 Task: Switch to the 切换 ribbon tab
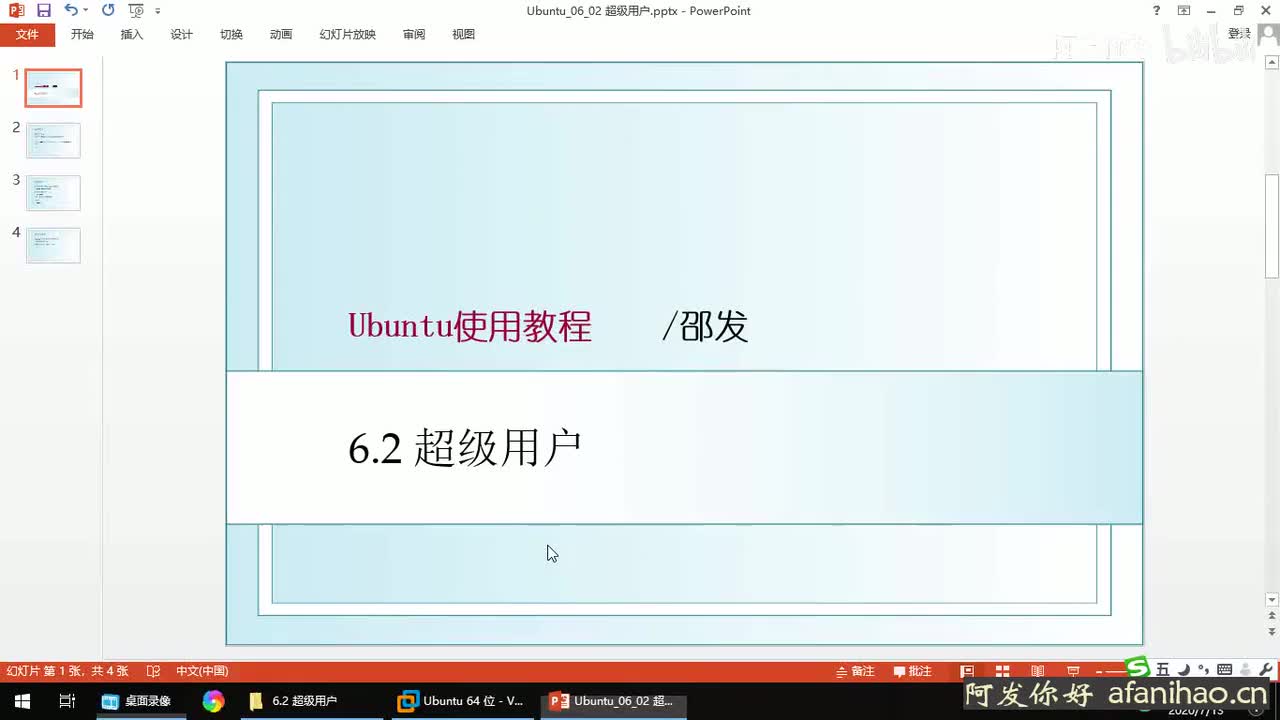click(x=232, y=34)
